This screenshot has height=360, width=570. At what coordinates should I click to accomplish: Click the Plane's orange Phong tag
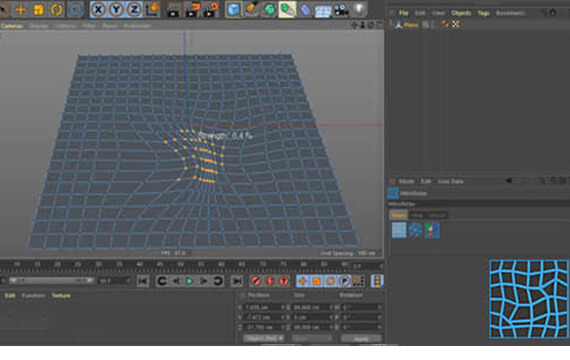click(x=445, y=24)
